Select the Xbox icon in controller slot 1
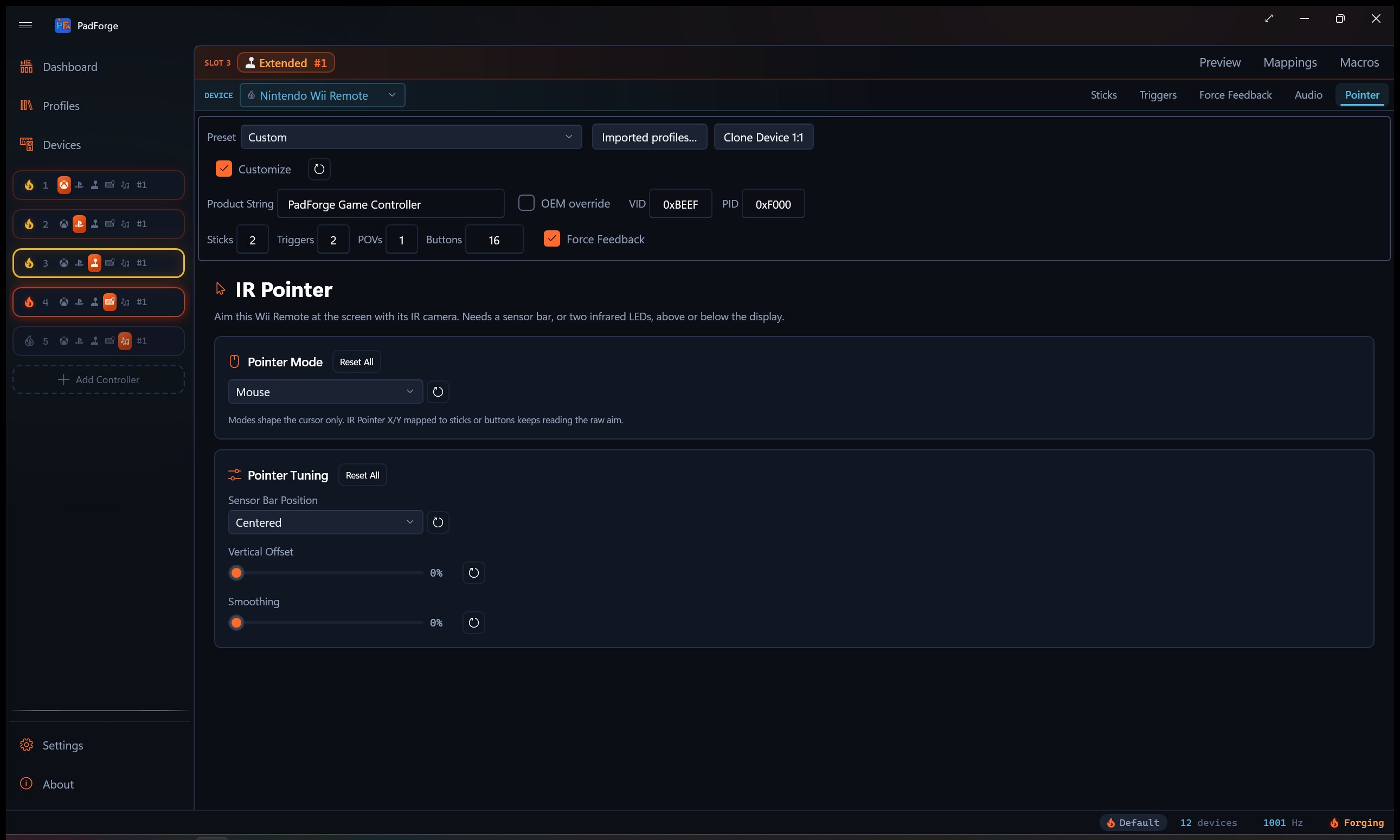Screen dimensions: 1400x840 point(64,184)
